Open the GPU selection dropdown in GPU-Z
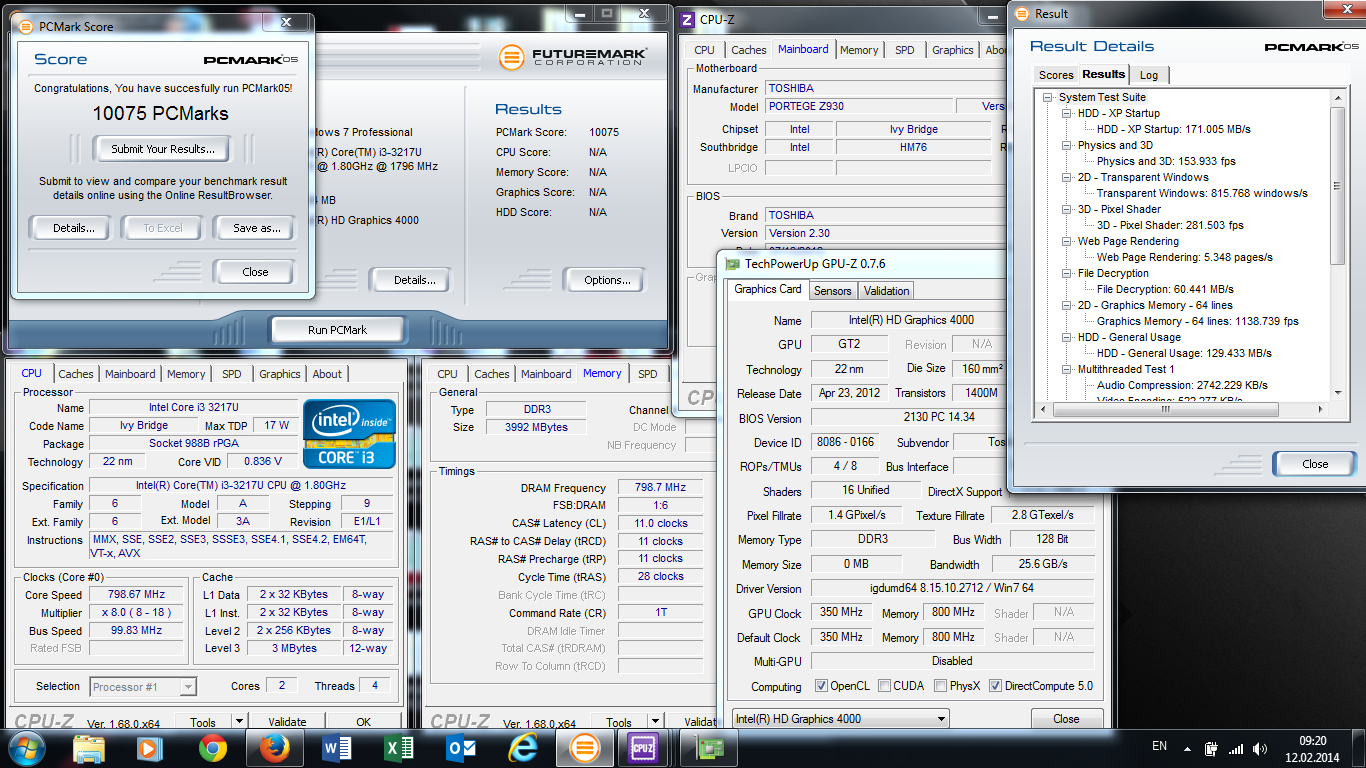Screen dimensions: 1366x768 click(x=840, y=719)
